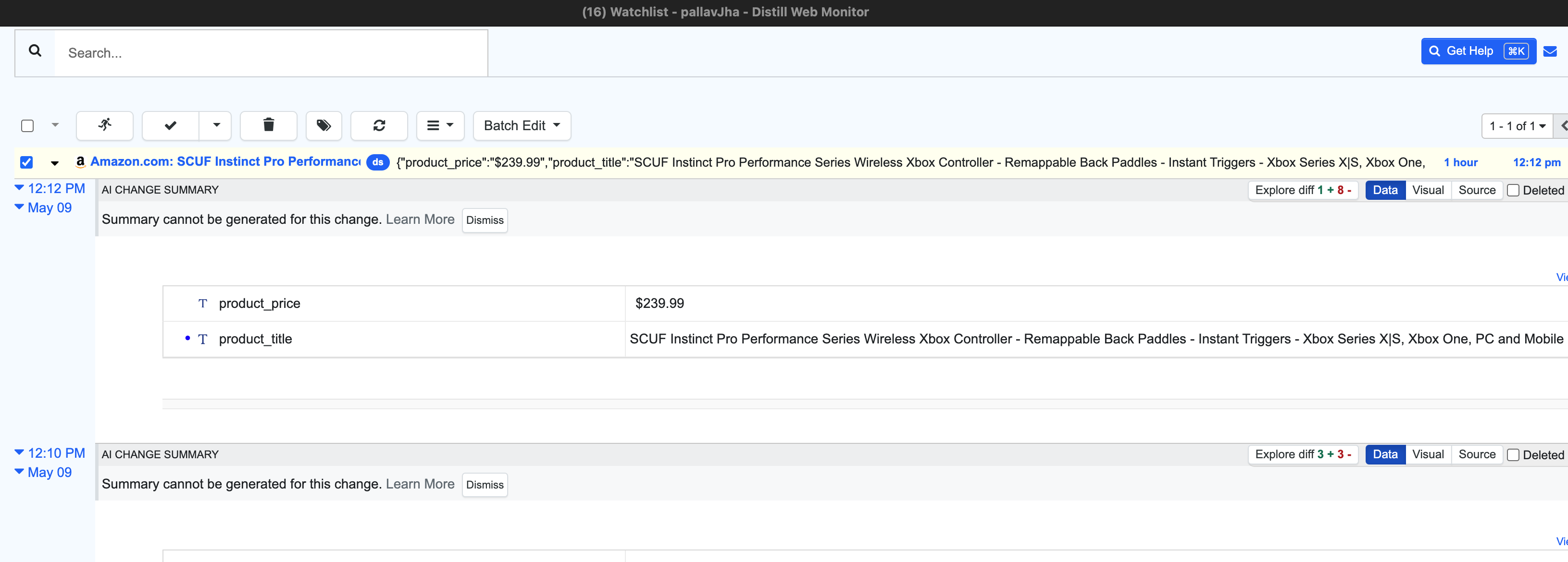The image size is (1568, 562).
Task: Open the select-all dropdown arrow
Action: pos(55,125)
